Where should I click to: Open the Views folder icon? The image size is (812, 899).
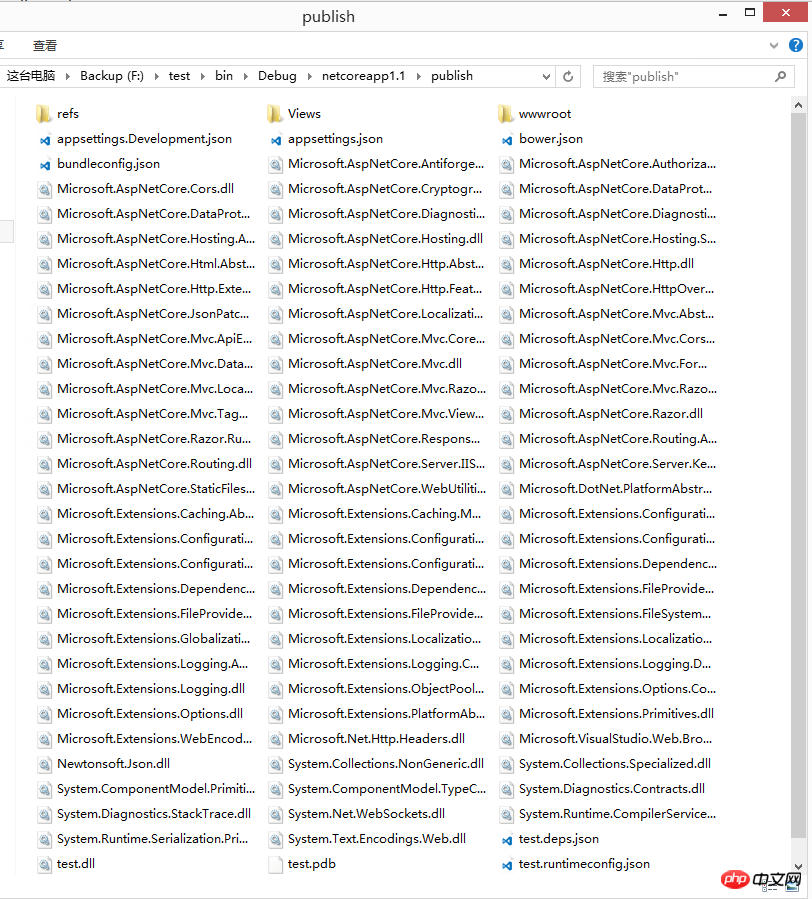[275, 114]
